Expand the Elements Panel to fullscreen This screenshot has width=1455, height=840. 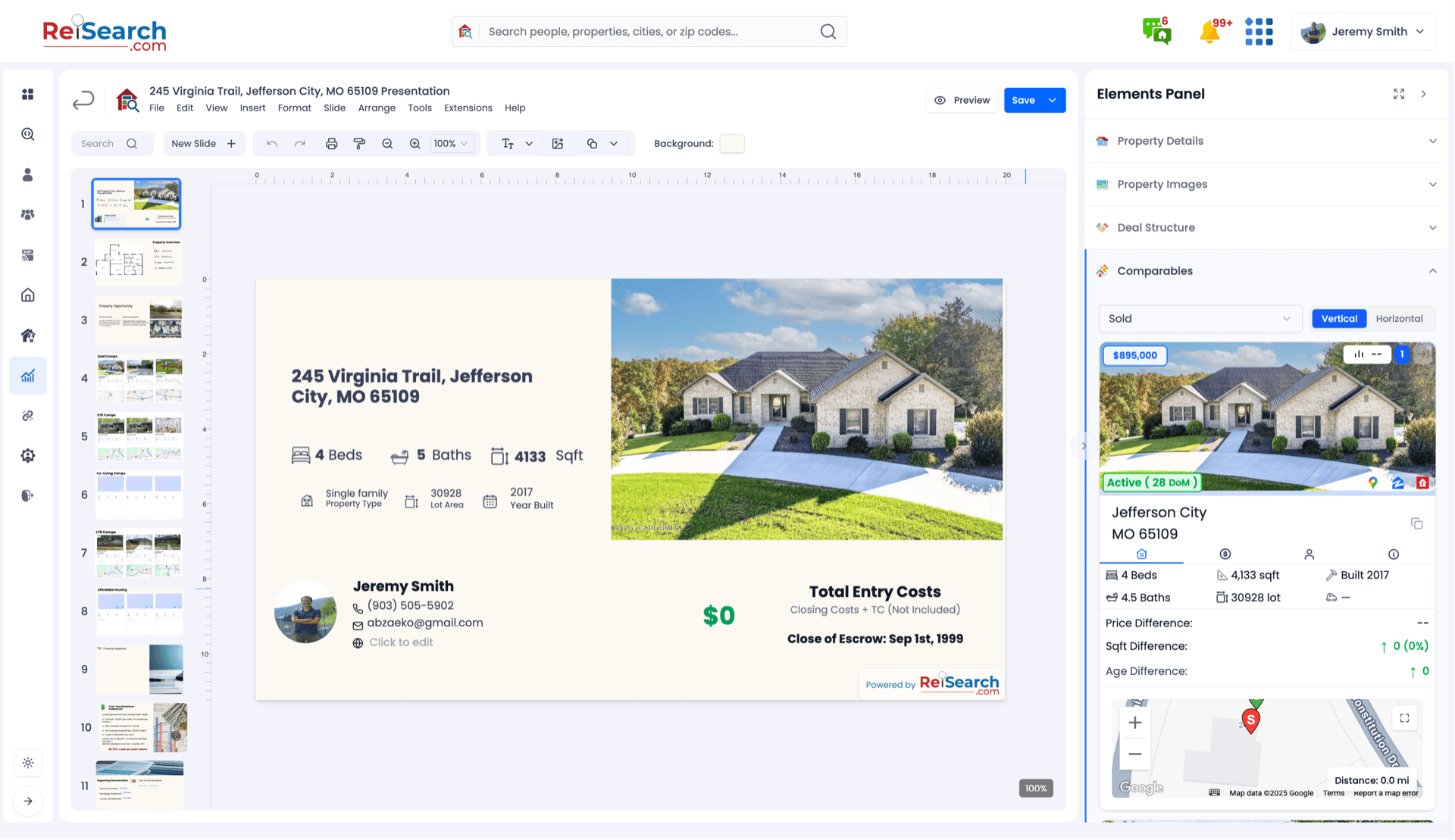pos(1399,94)
